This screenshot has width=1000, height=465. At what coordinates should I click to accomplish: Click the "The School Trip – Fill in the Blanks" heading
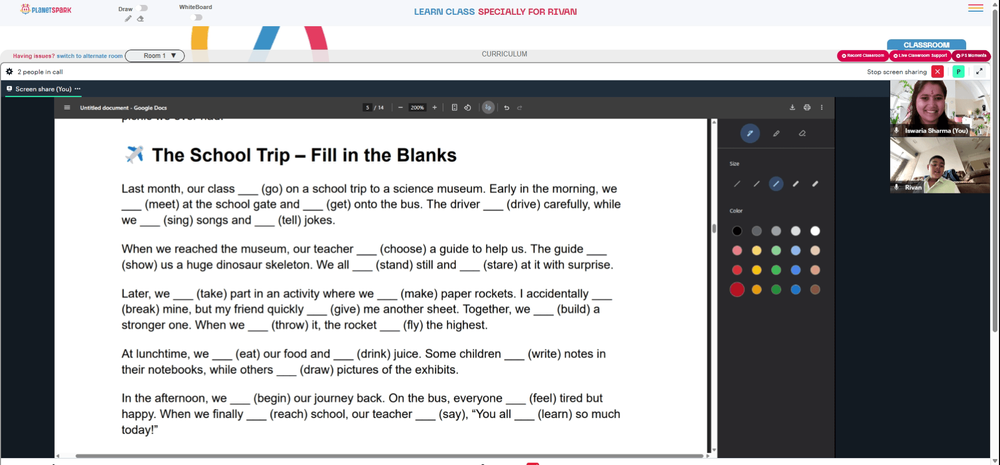tap(304, 155)
